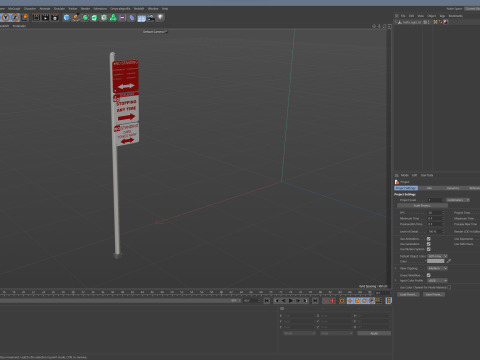Go to start of animation

pos(267,301)
